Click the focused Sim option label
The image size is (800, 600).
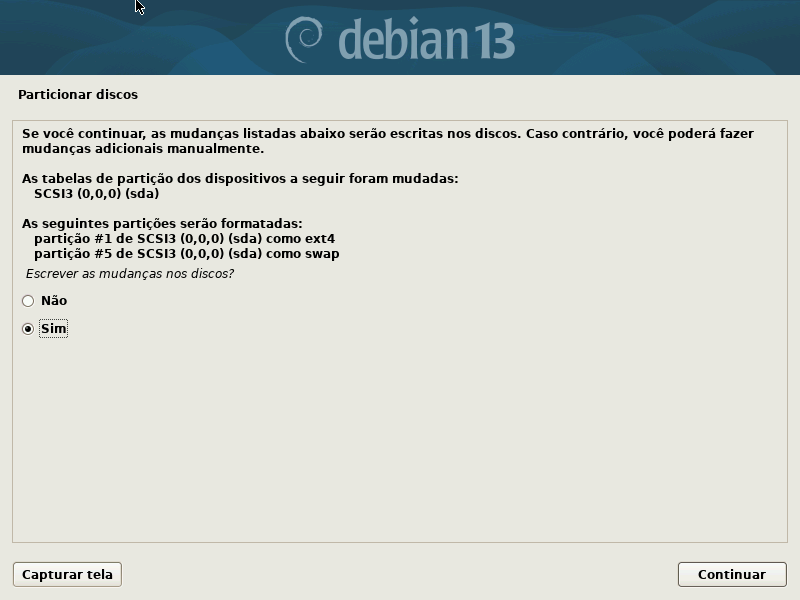pyautogui.click(x=54, y=329)
